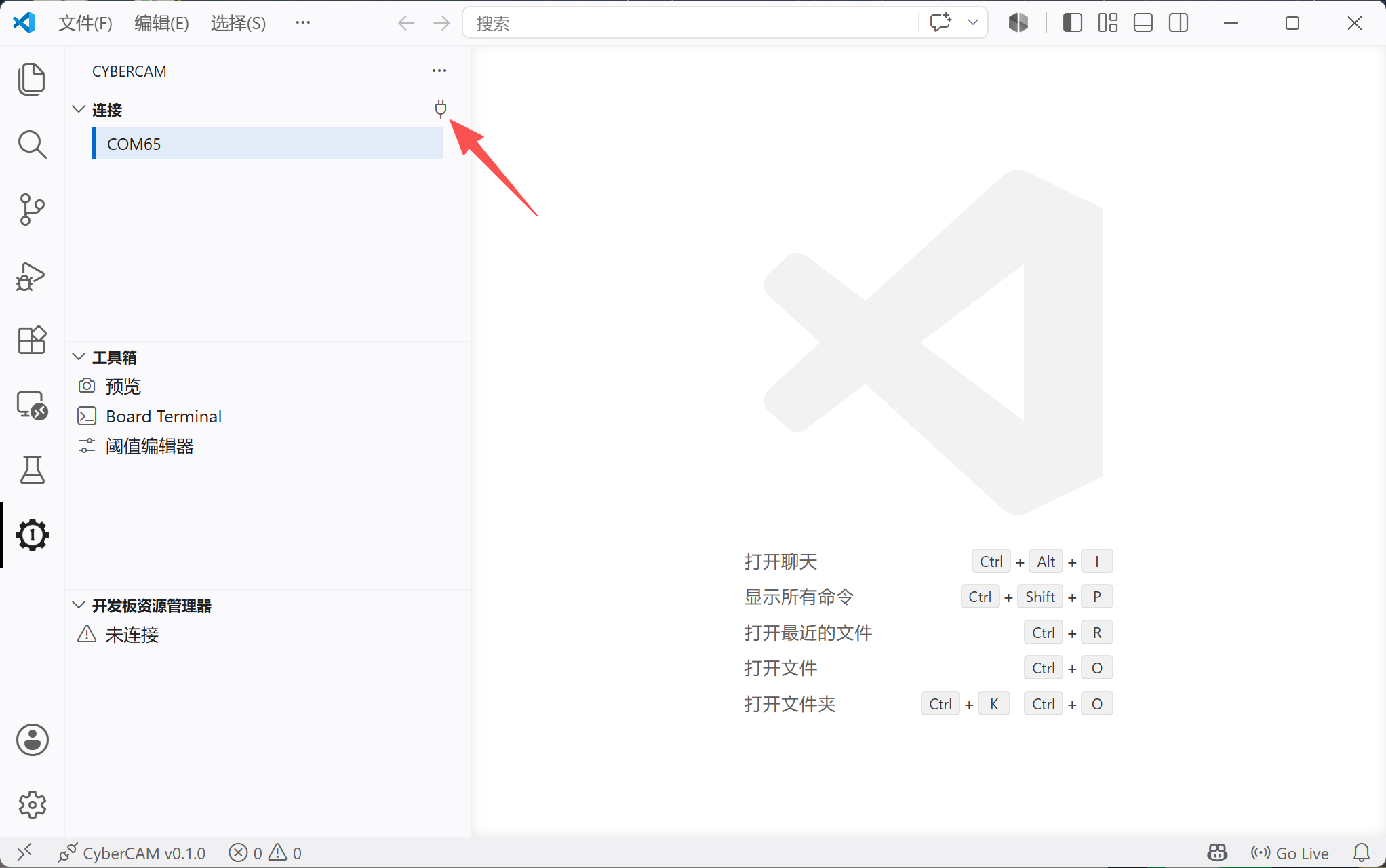
Task: Click the plug connect icon
Action: coord(441,109)
